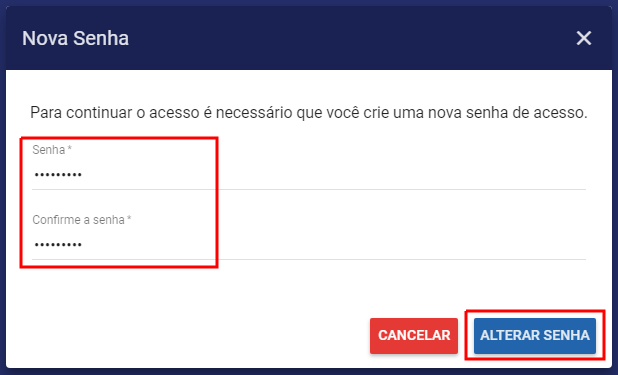Click the dark blue dialog header bar
Image resolution: width=618 pixels, height=375 pixels.
point(309,38)
